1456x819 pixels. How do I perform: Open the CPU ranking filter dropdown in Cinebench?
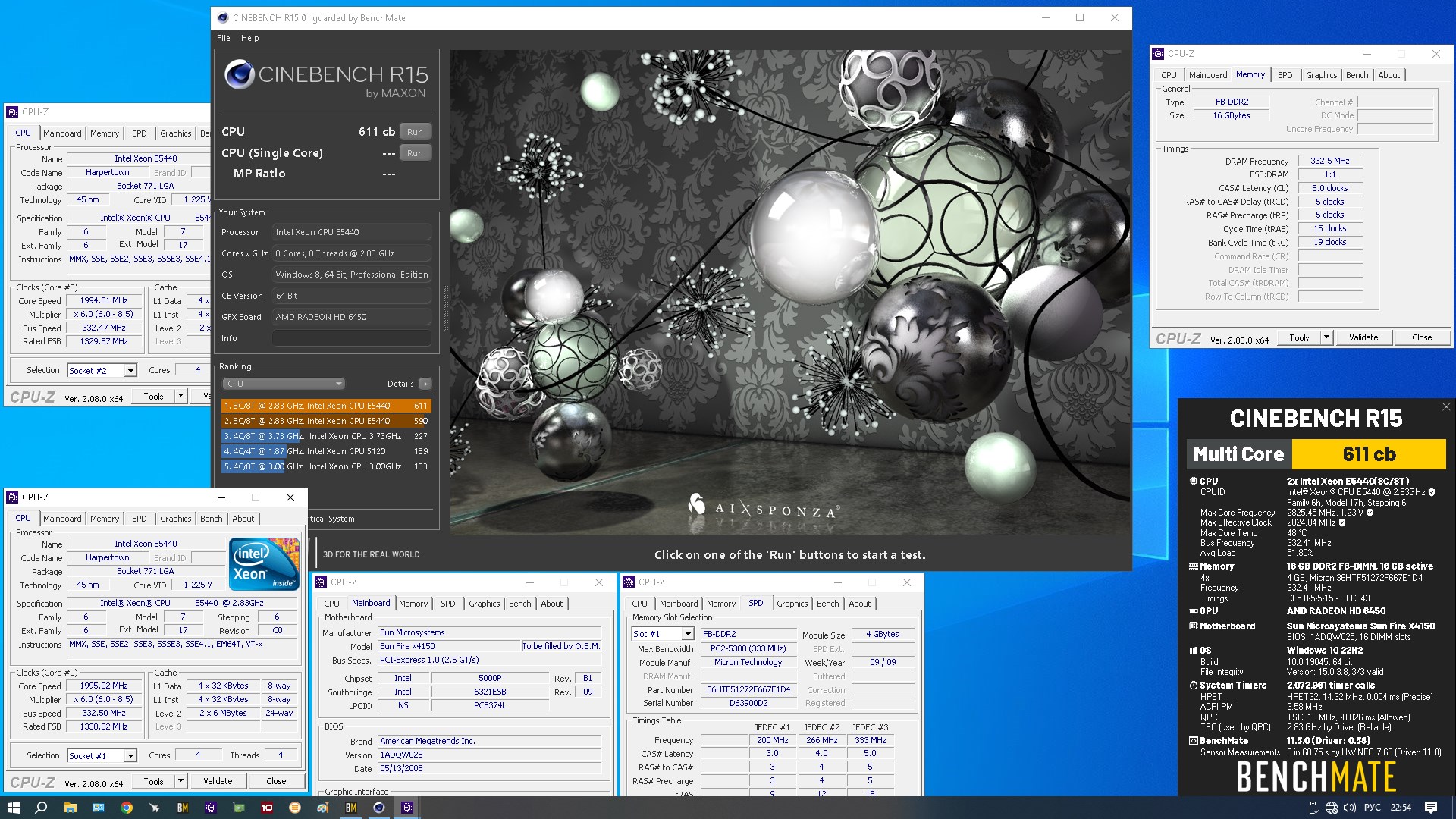(x=284, y=384)
